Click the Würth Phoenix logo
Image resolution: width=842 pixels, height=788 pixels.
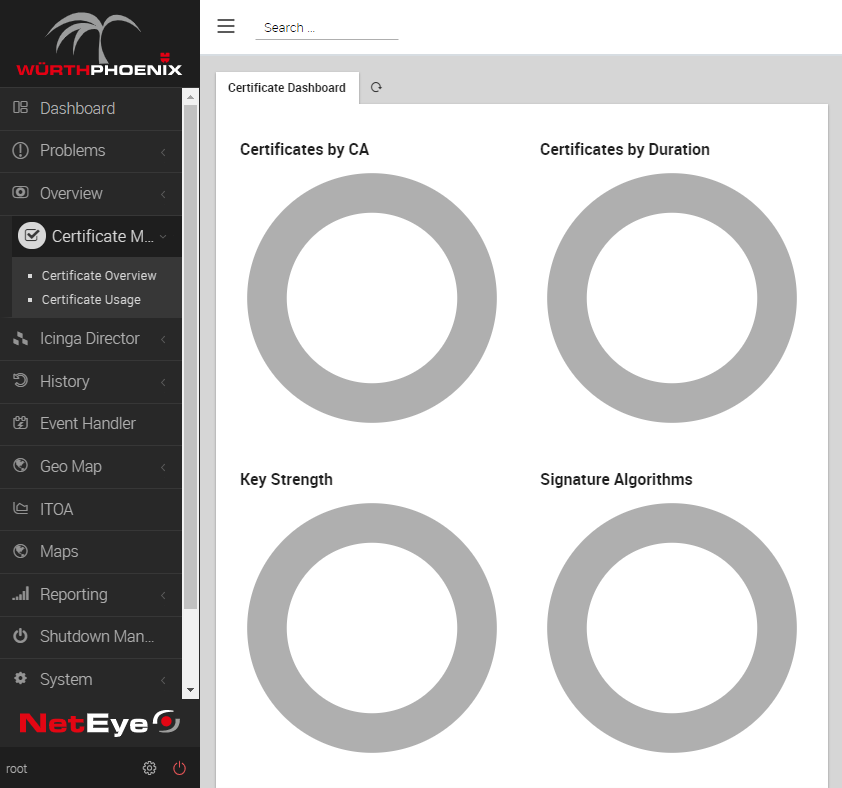(99, 44)
